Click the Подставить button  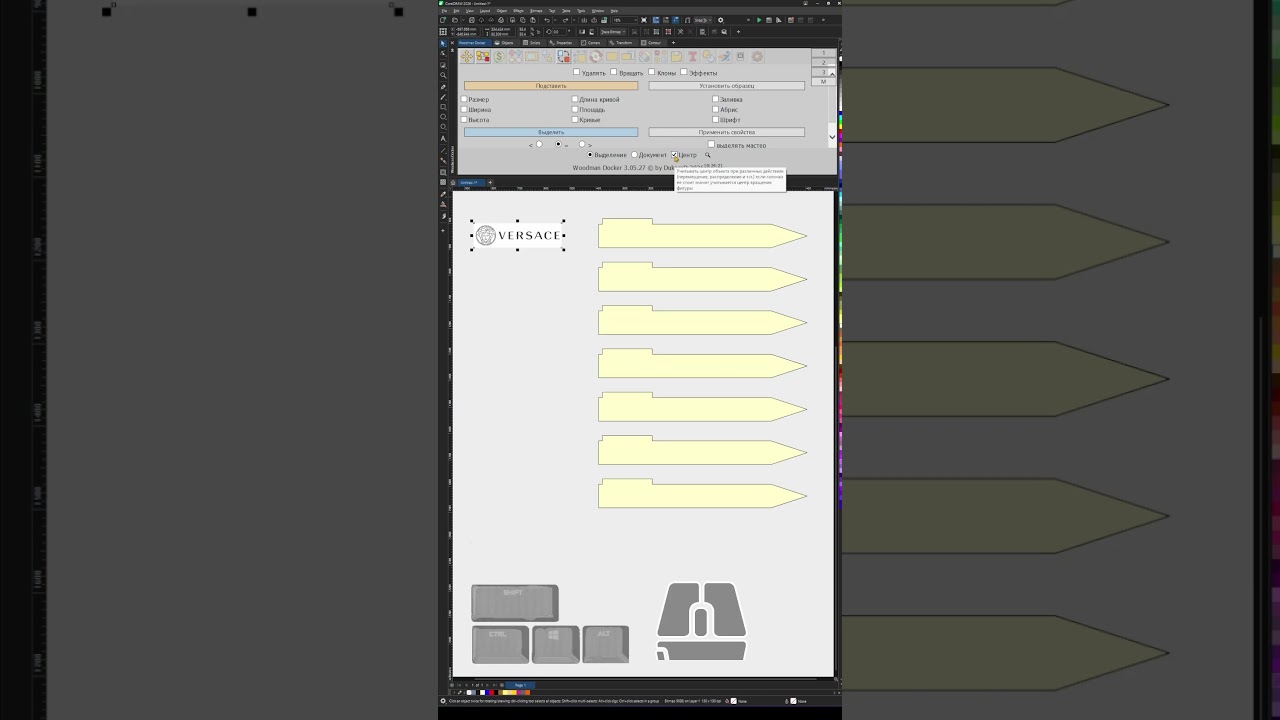point(551,86)
